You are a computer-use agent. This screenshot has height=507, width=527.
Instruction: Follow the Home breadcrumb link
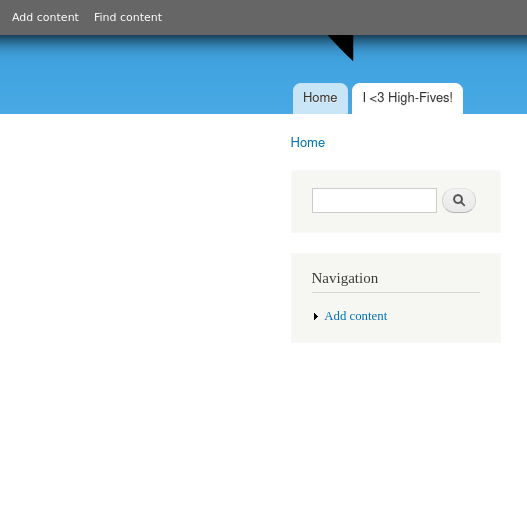coord(308,143)
